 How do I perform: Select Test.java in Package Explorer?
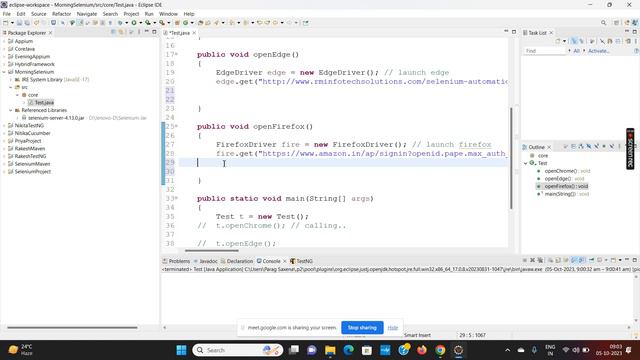44,102
